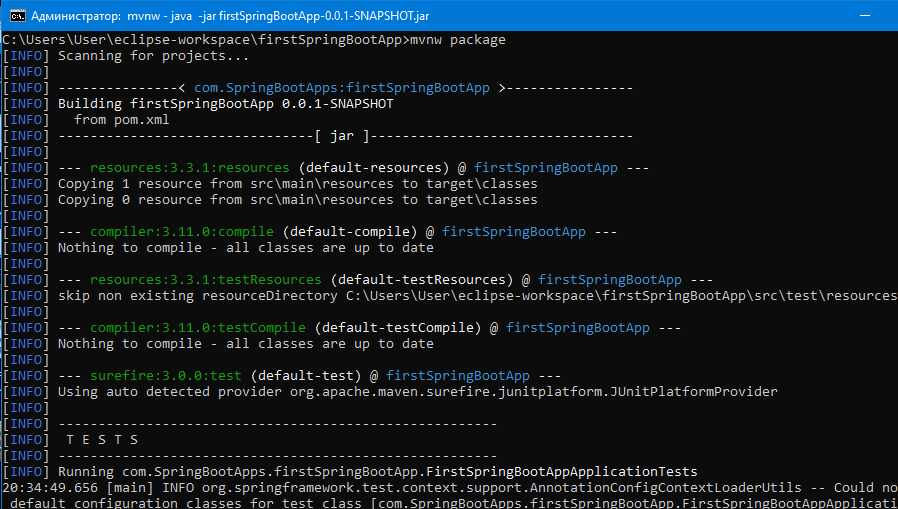
Task: Minimize the command prompt window
Action: (x=865, y=15)
